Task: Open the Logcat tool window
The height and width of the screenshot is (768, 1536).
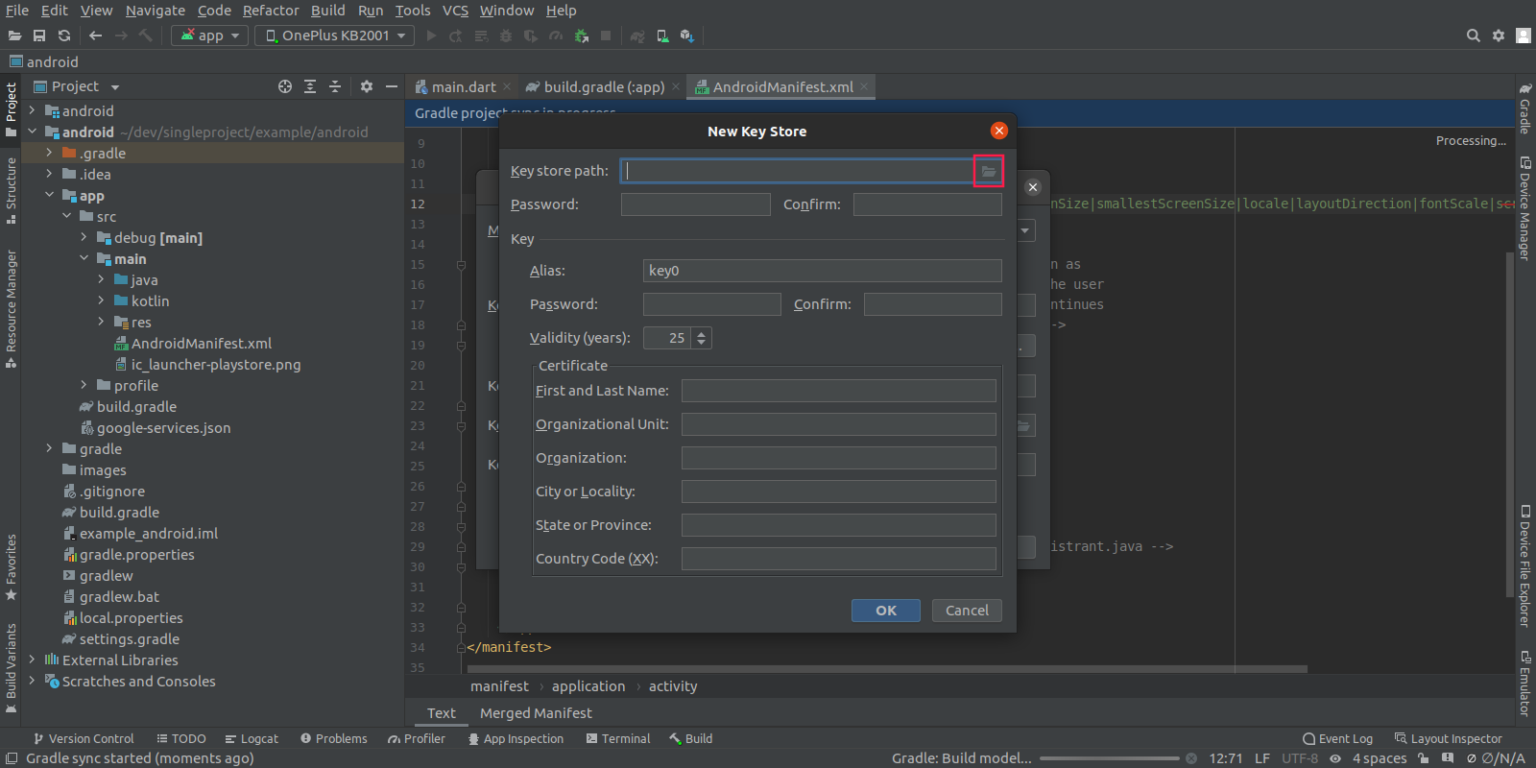Action: 251,739
